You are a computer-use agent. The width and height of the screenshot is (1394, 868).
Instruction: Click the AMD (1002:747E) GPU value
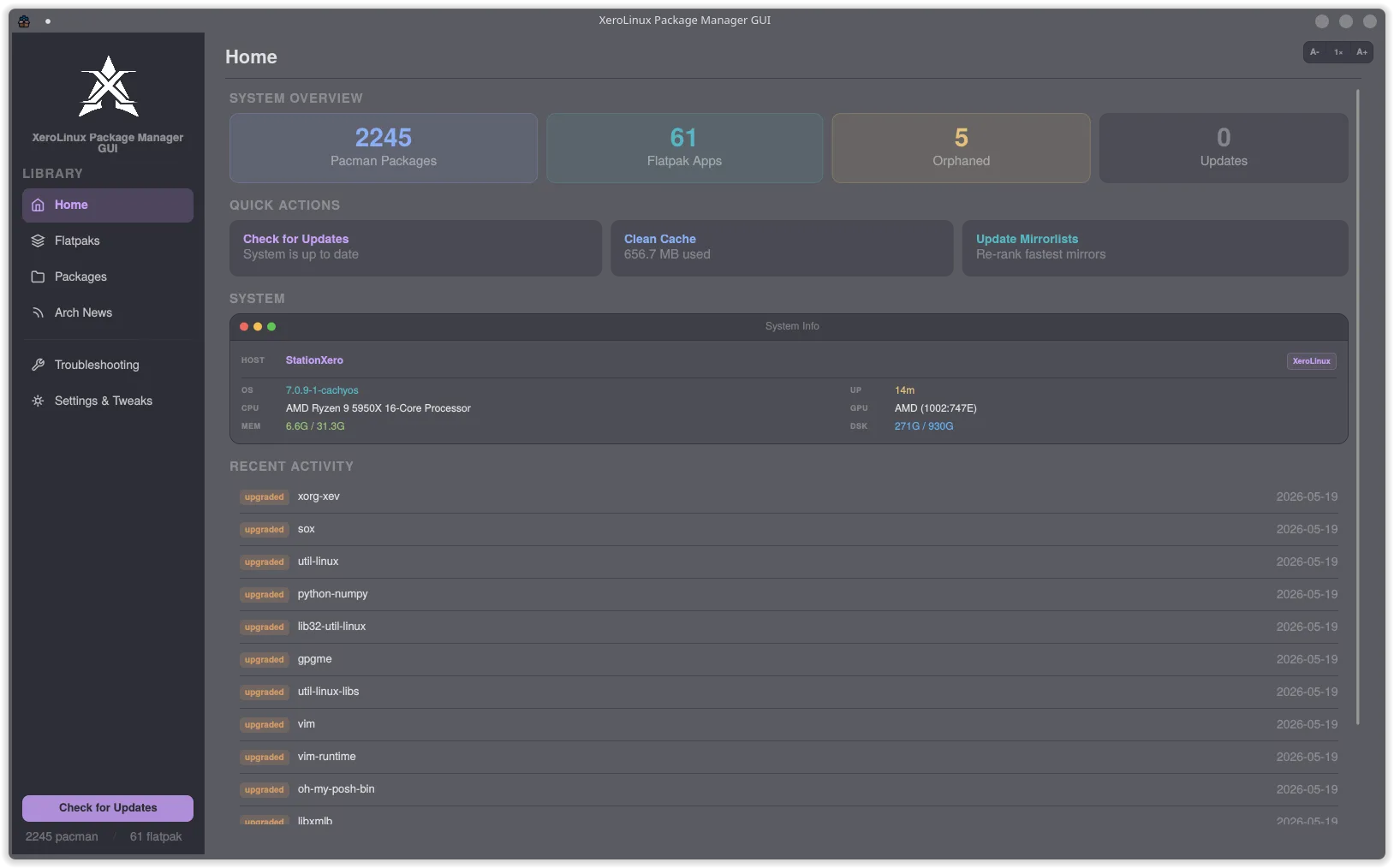tap(935, 408)
